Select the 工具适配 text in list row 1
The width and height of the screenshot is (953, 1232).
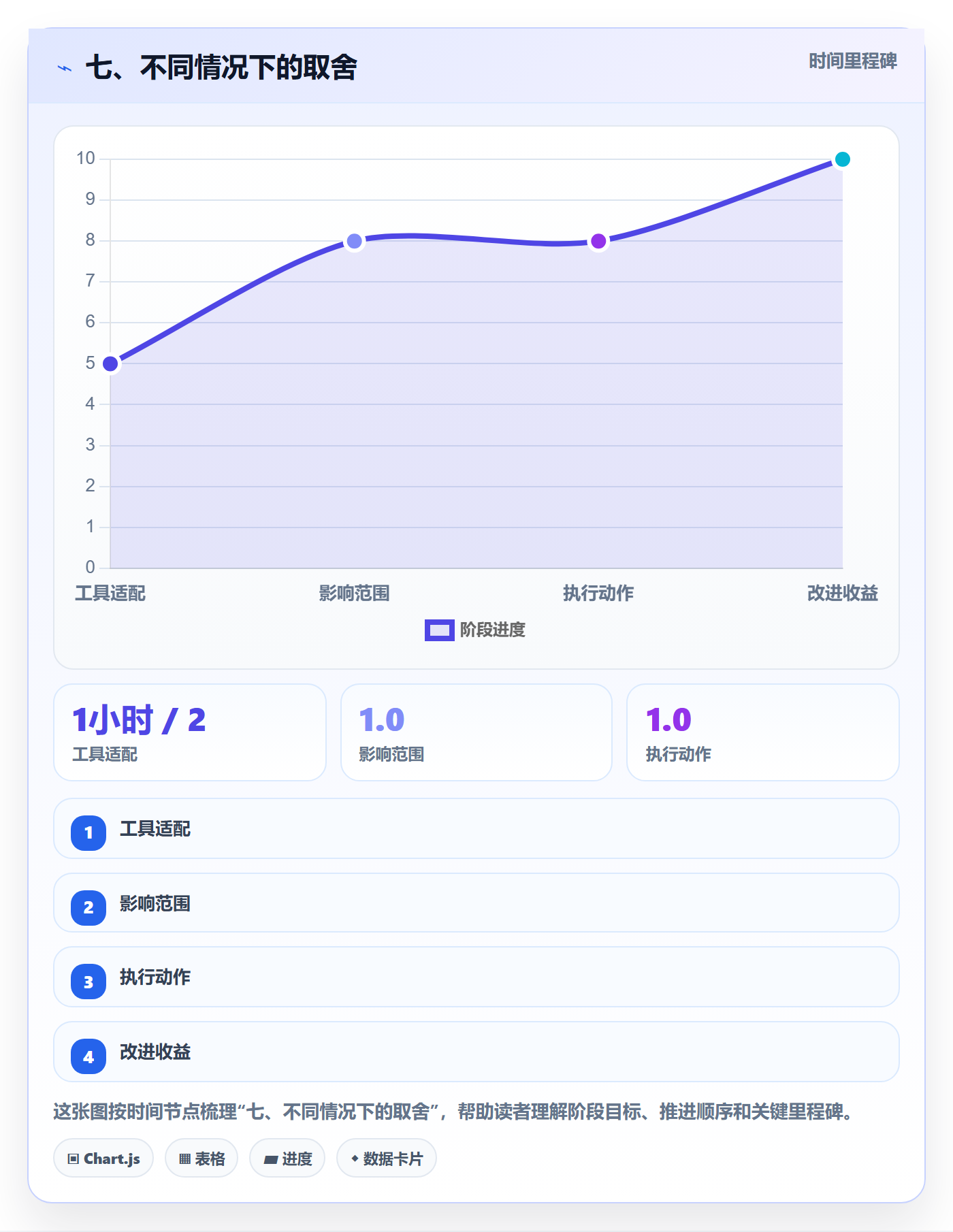coord(155,829)
